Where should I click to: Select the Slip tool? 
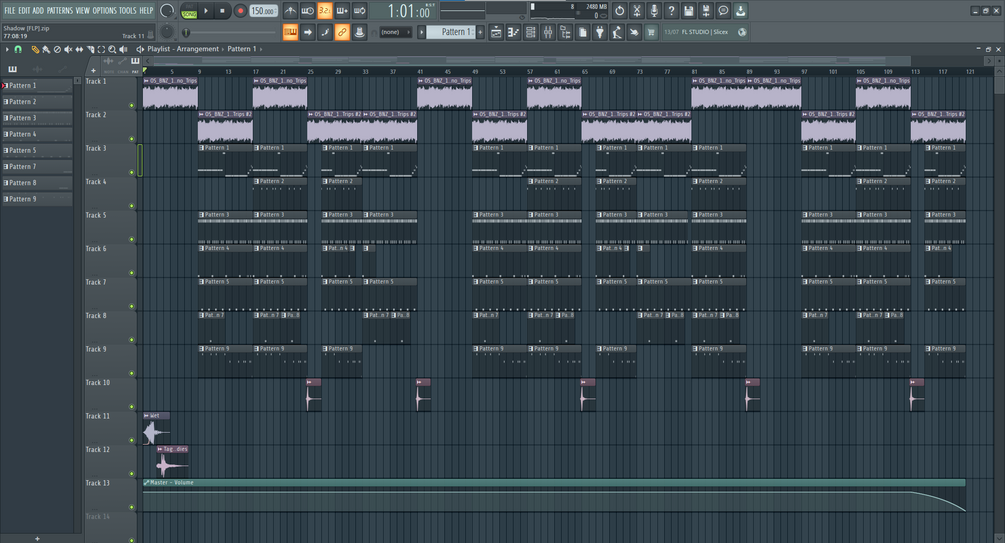79,49
